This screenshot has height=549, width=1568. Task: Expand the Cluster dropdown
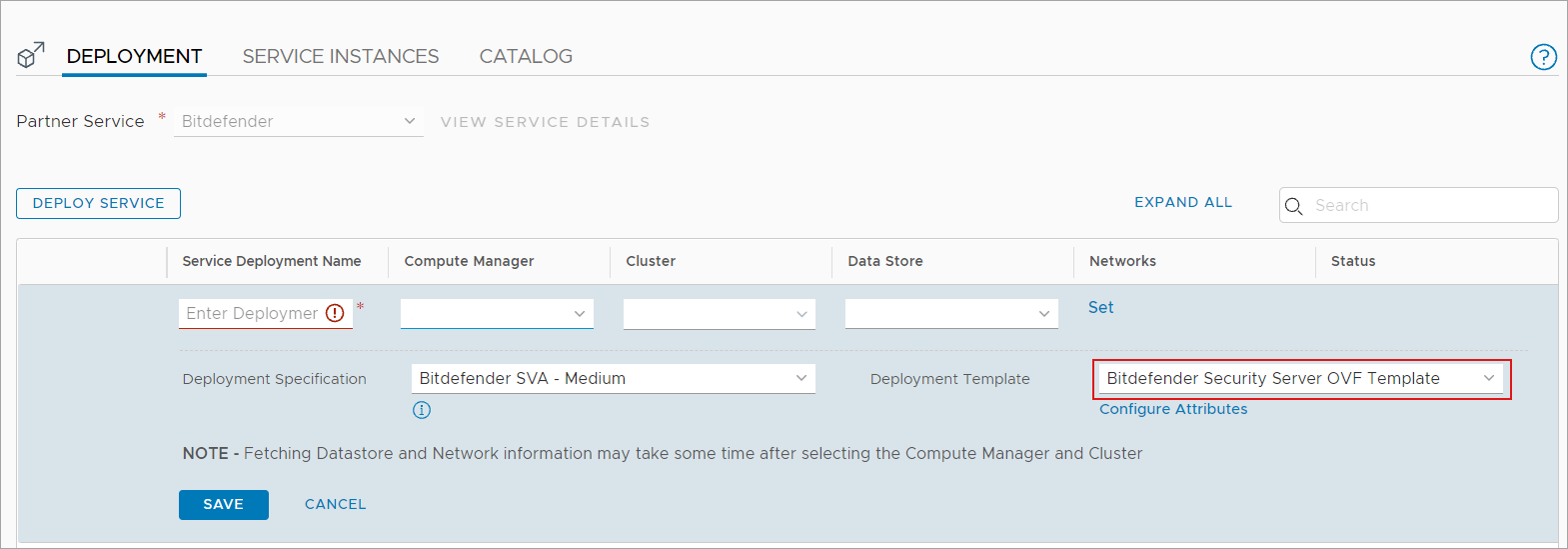719,313
